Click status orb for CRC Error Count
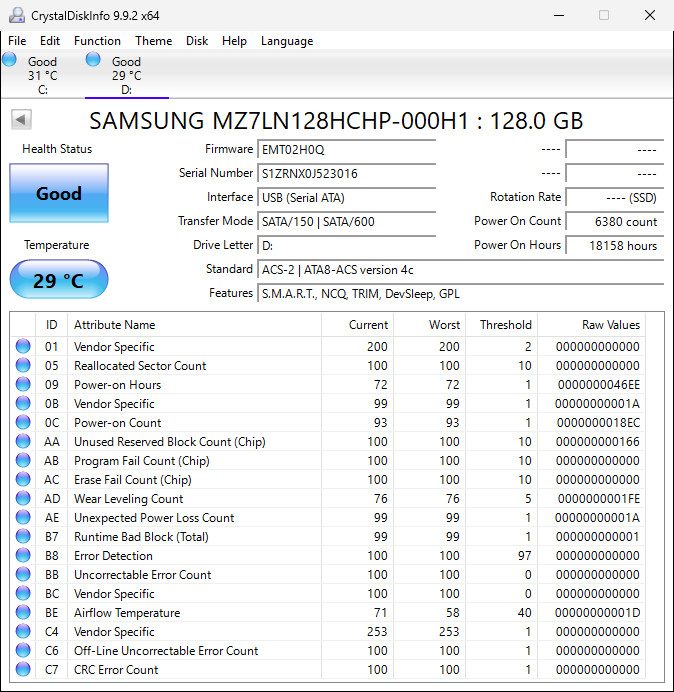 coord(23,669)
